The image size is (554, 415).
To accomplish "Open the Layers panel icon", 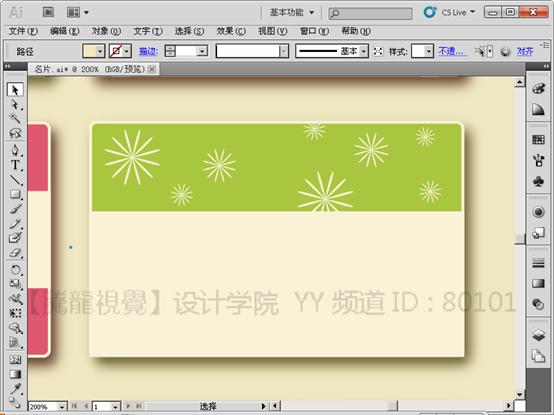I will pos(538,335).
